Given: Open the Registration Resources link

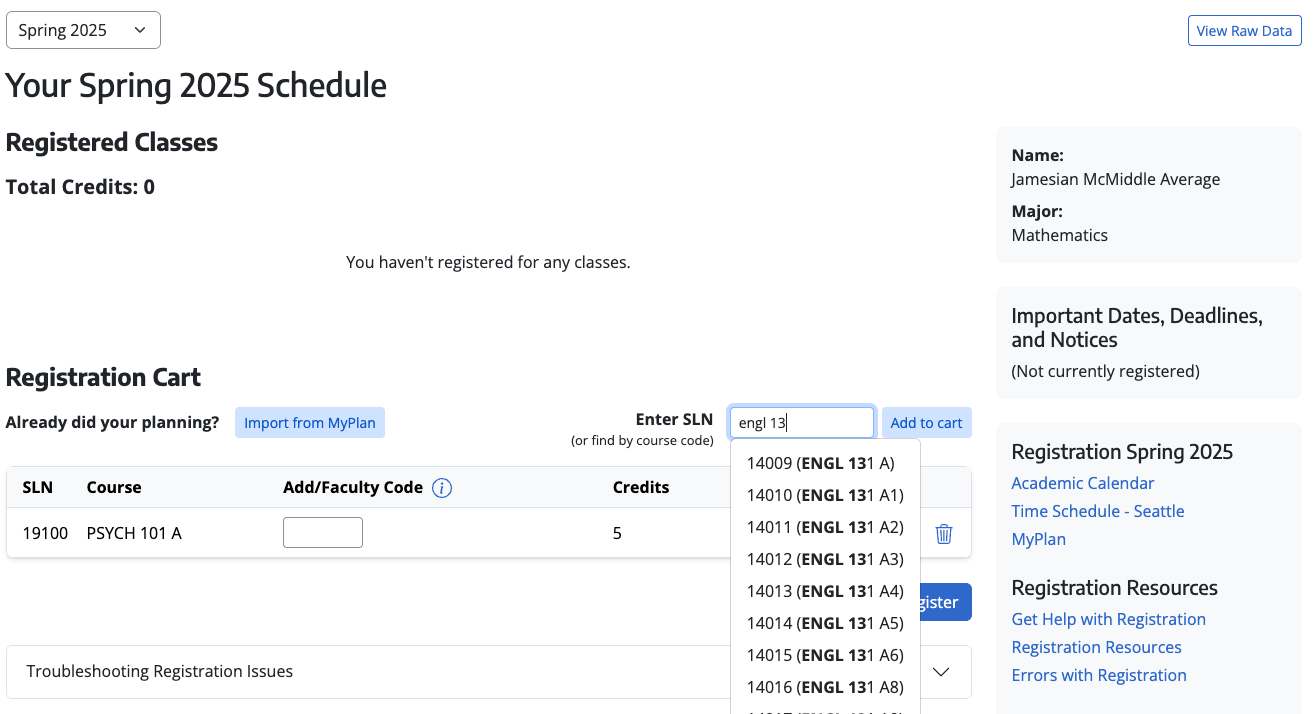Looking at the screenshot, I should 1096,646.
